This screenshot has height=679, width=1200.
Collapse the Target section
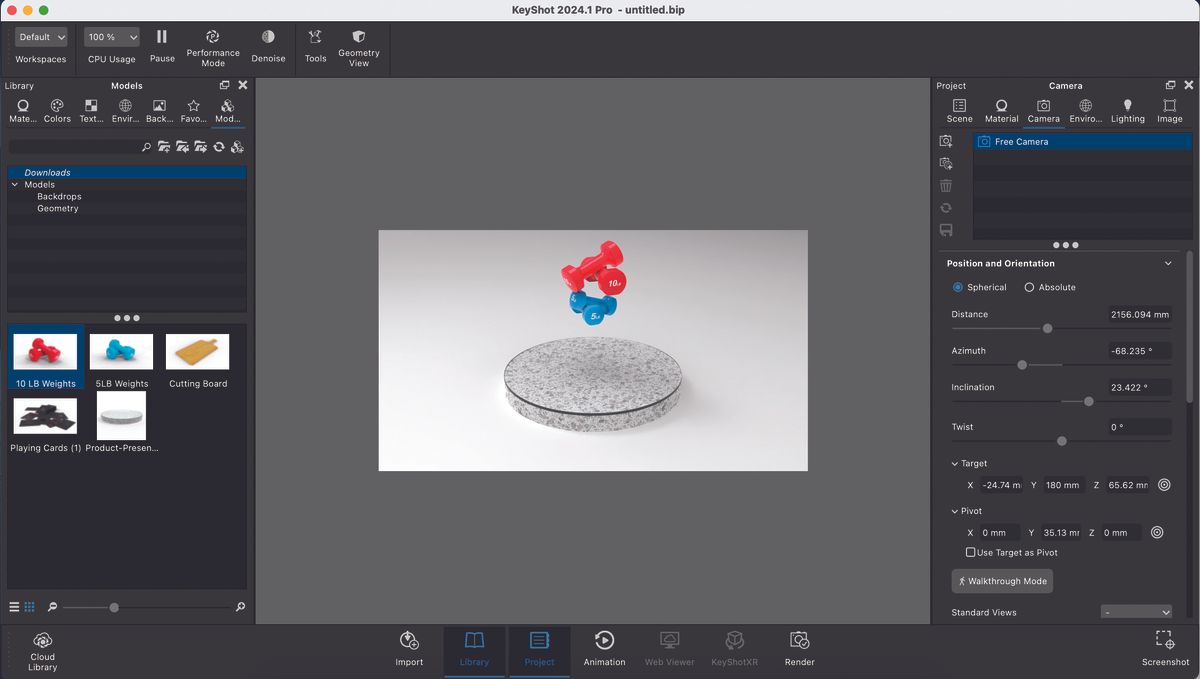coord(954,463)
